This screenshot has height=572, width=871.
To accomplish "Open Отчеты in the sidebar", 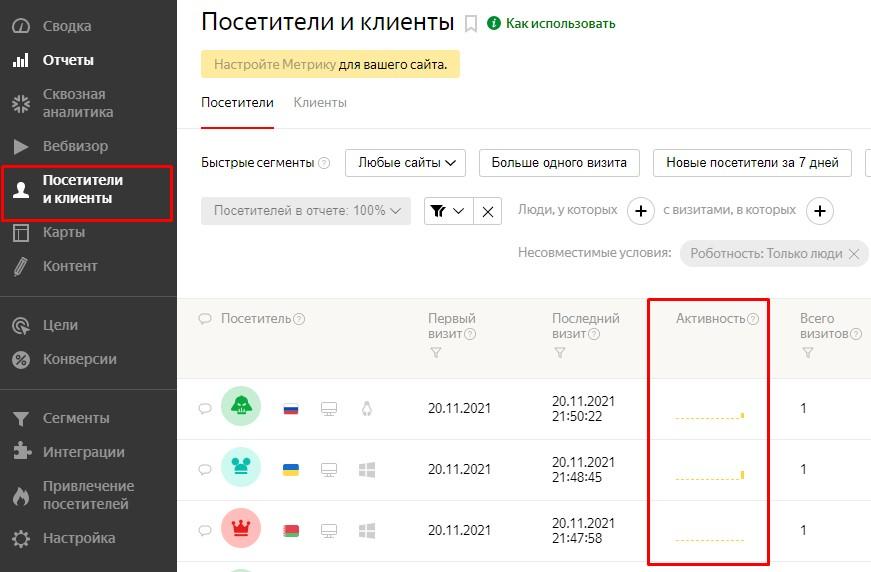I will tap(54, 60).
